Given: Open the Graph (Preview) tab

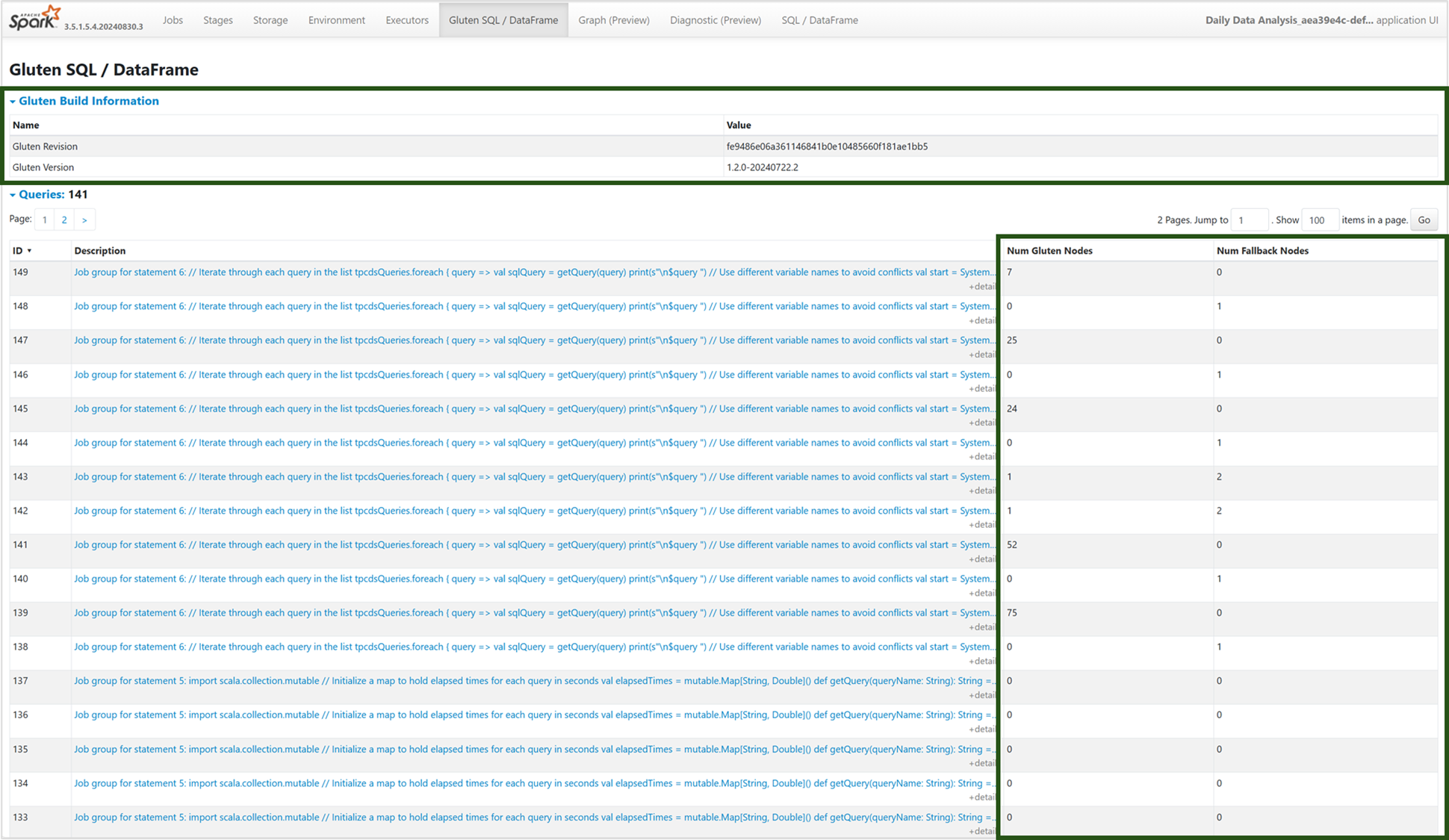Looking at the screenshot, I should click(x=613, y=20).
